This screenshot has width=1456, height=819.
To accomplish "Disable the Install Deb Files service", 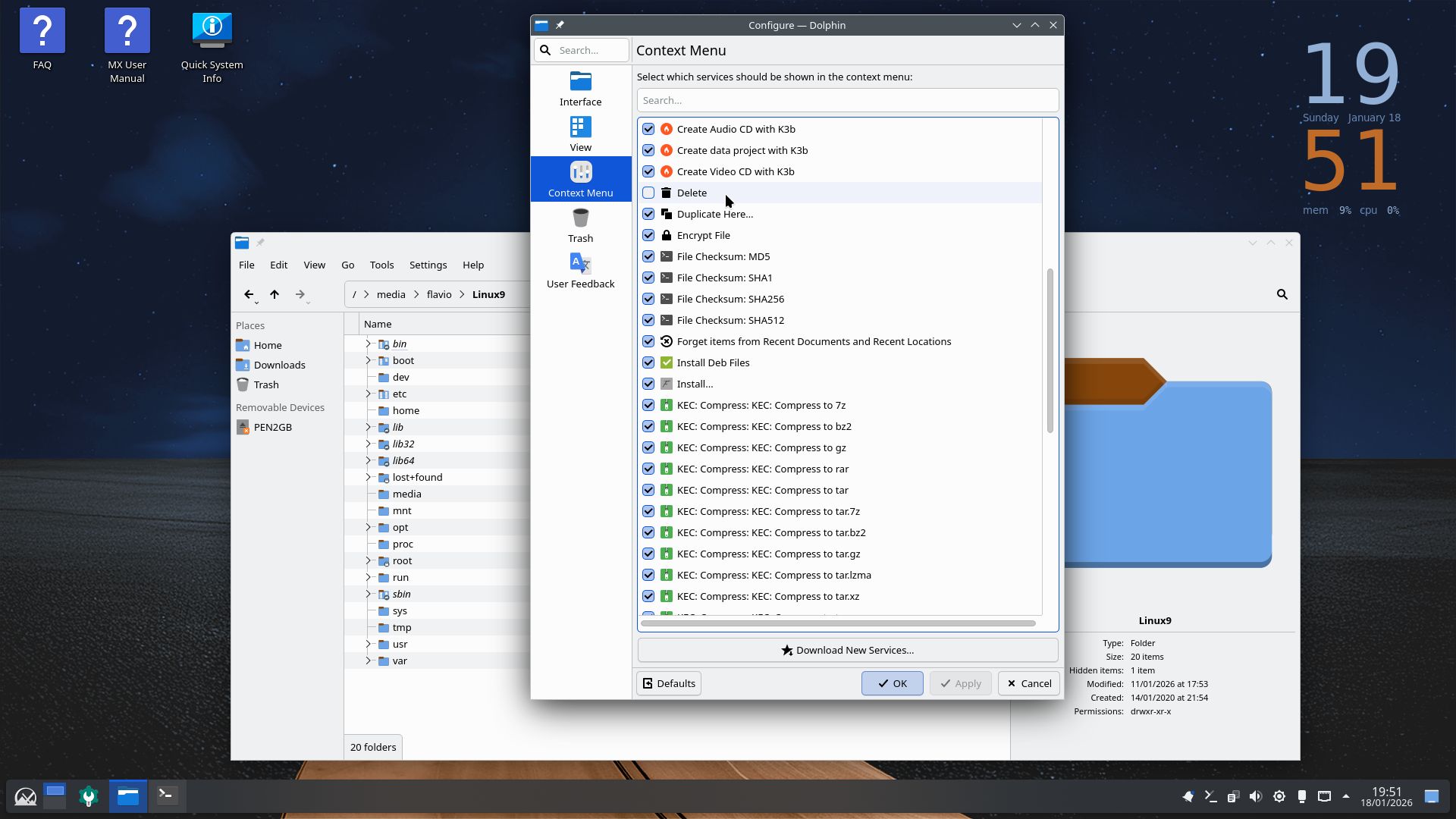I will pos(648,362).
